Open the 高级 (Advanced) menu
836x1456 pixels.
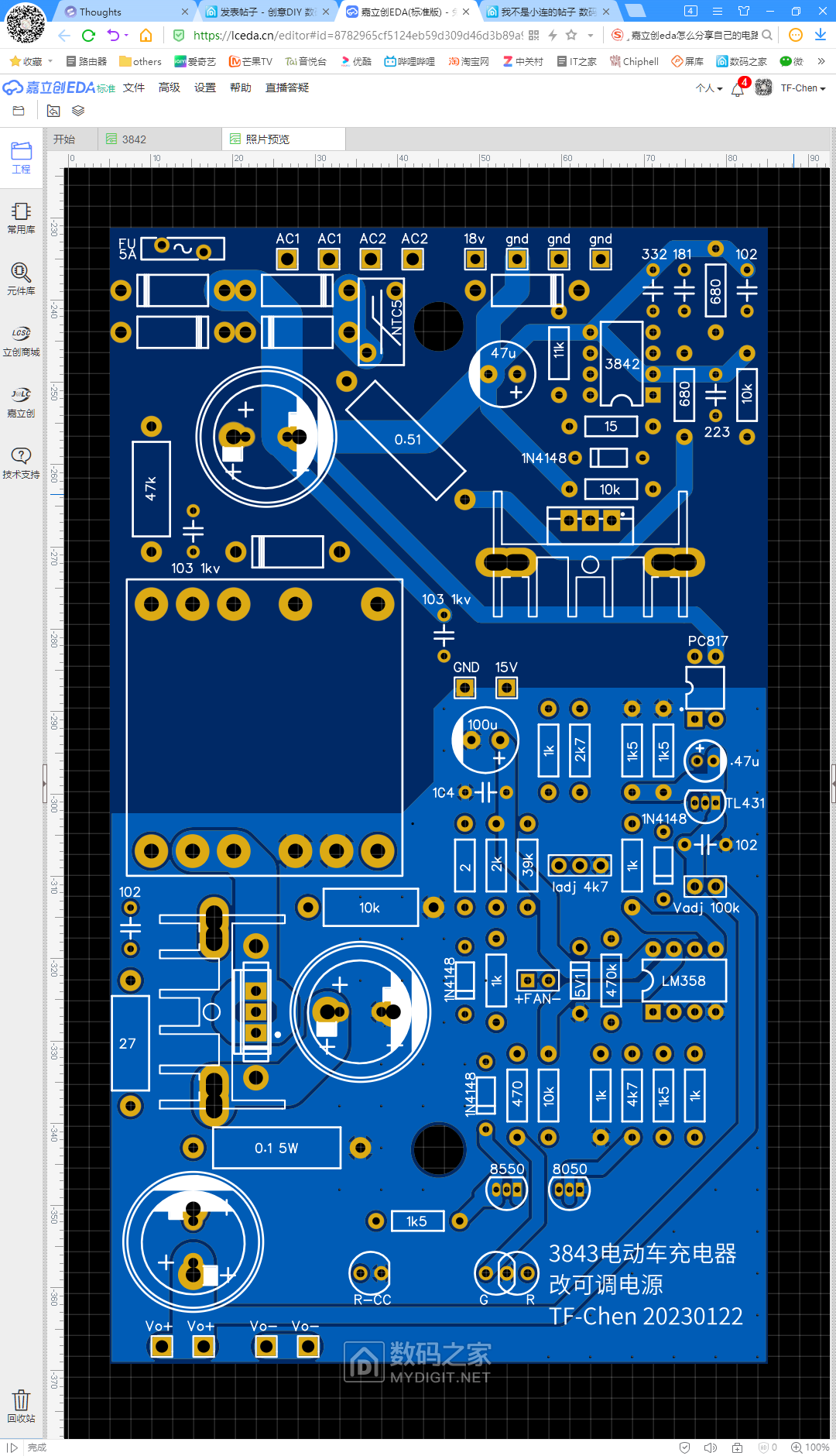pos(170,88)
